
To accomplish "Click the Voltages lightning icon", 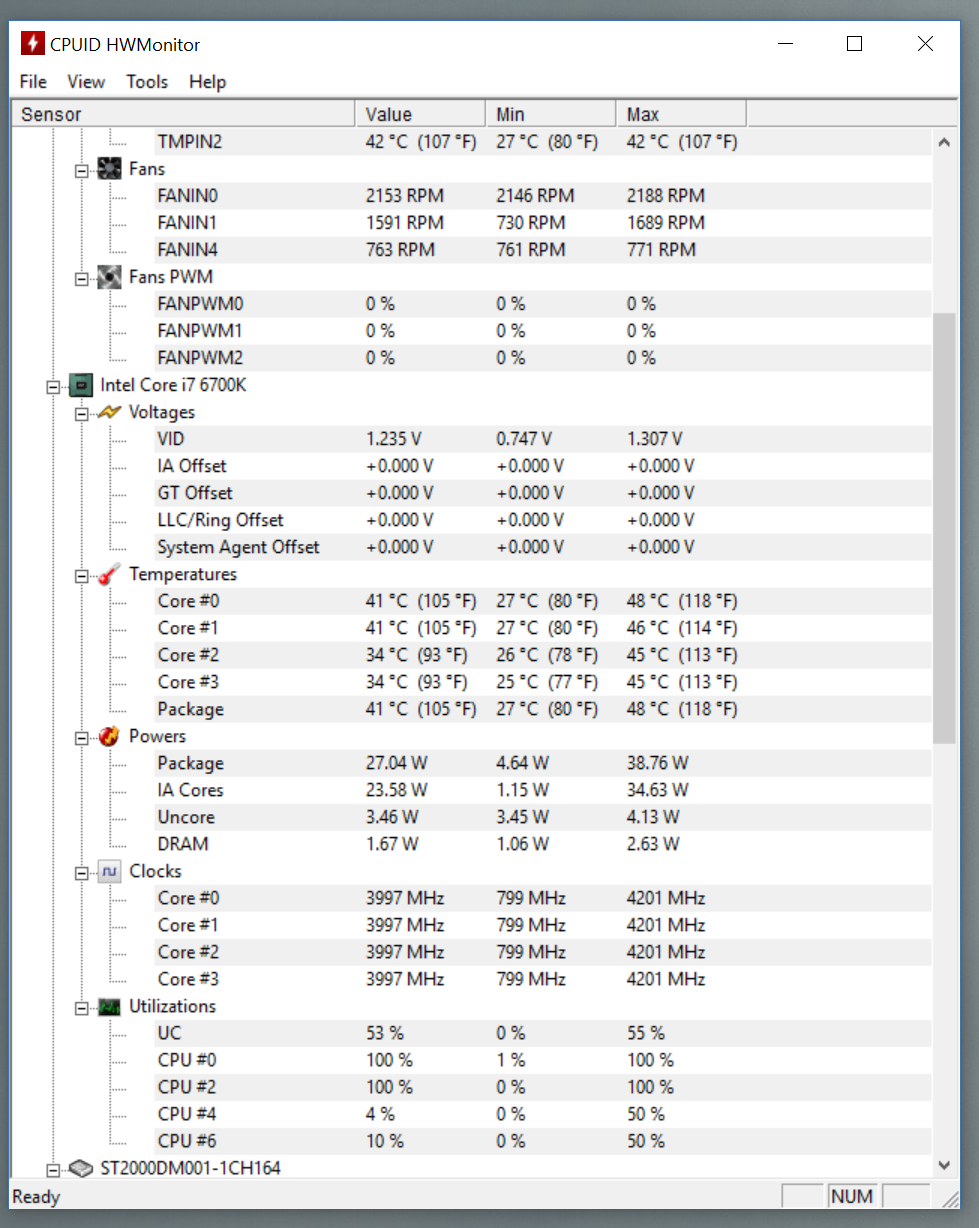I will pos(110,412).
